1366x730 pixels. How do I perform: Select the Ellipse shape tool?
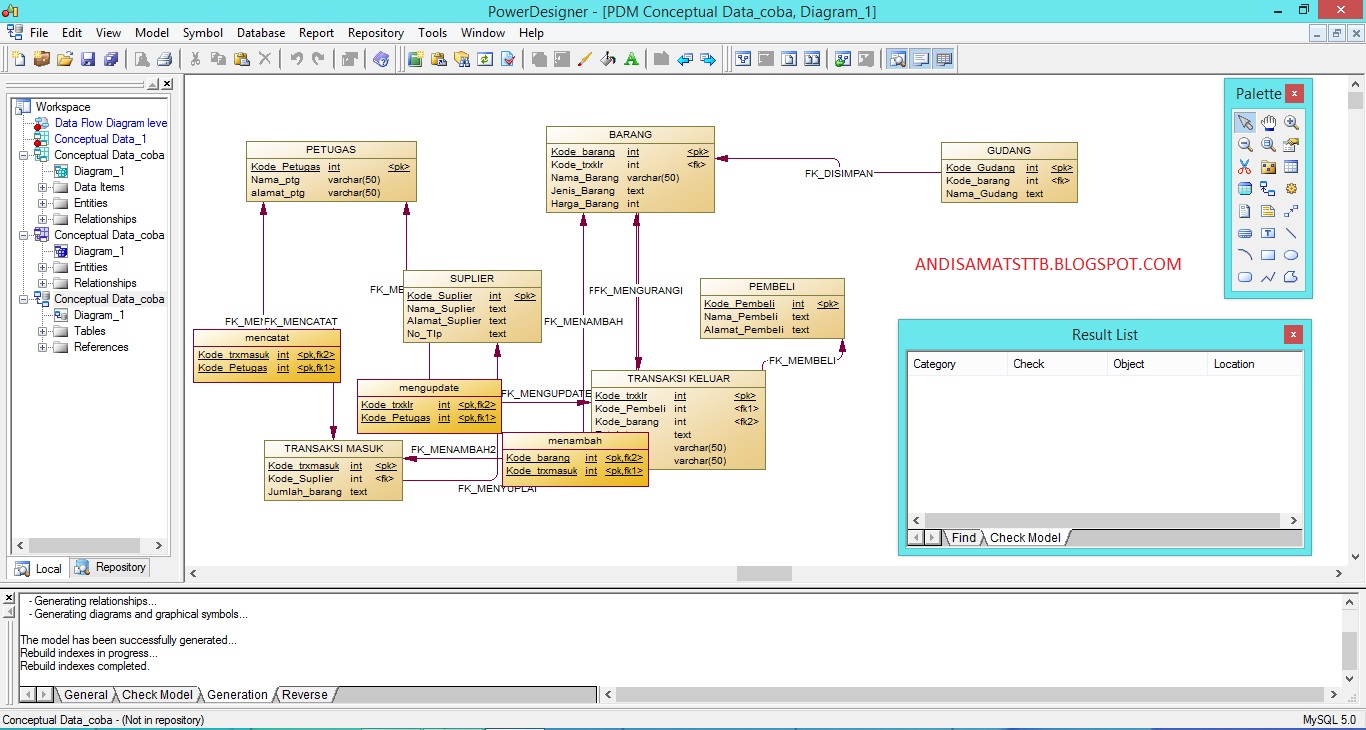1291,255
